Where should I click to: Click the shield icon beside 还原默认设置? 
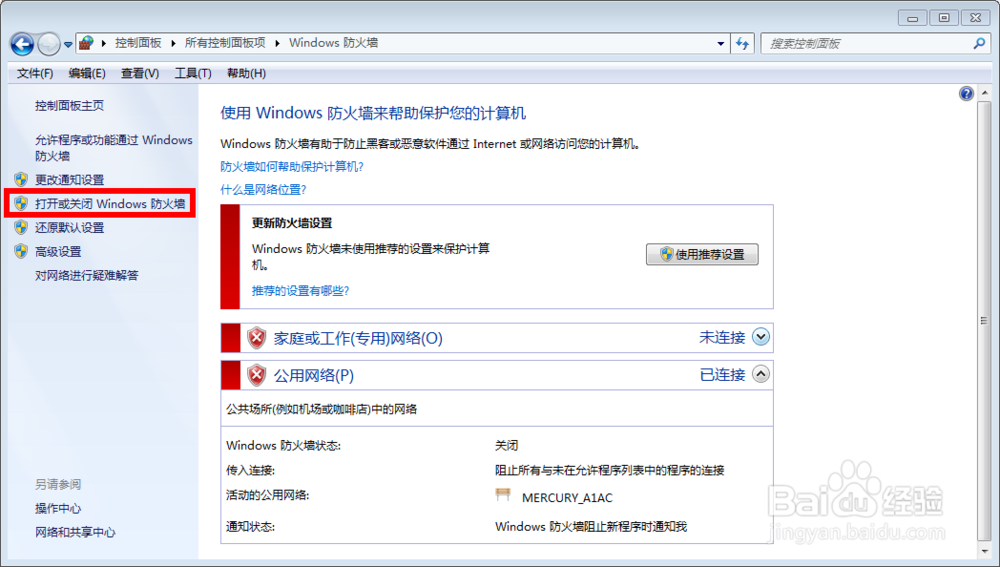(21, 227)
